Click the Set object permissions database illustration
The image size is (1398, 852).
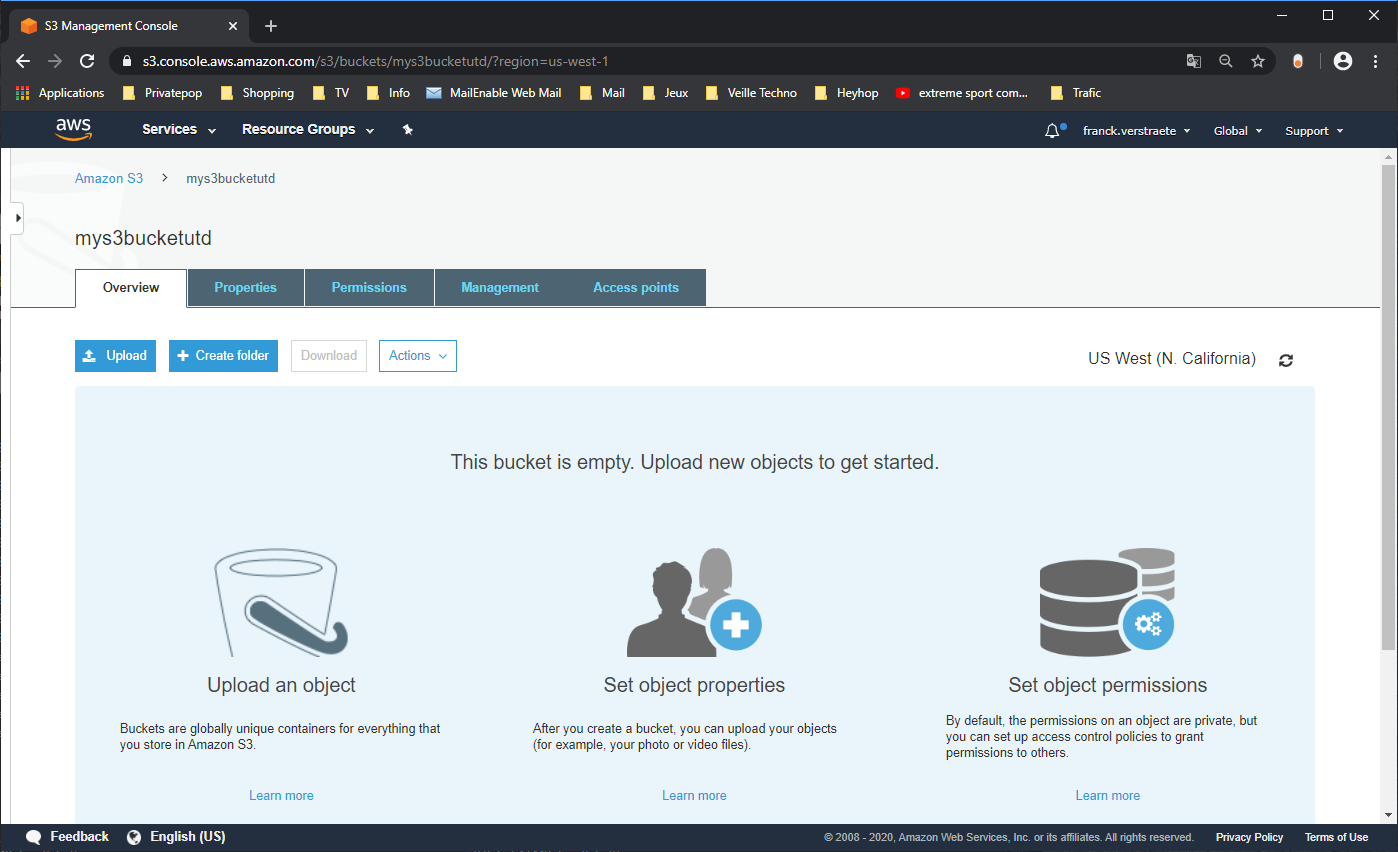(x=1107, y=602)
